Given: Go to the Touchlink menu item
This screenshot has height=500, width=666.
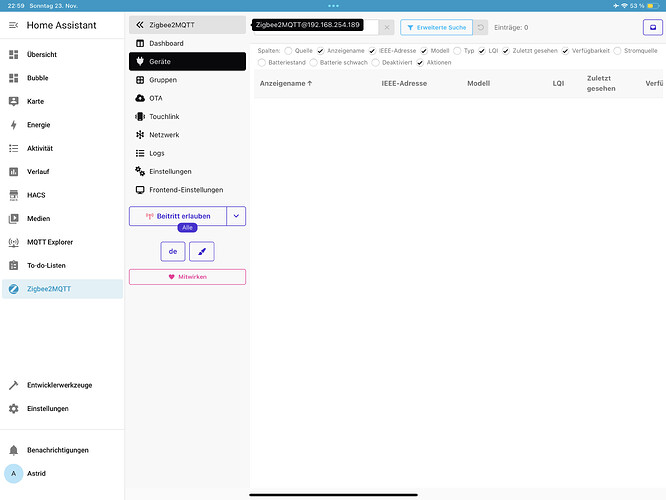Looking at the screenshot, I should 164,117.
